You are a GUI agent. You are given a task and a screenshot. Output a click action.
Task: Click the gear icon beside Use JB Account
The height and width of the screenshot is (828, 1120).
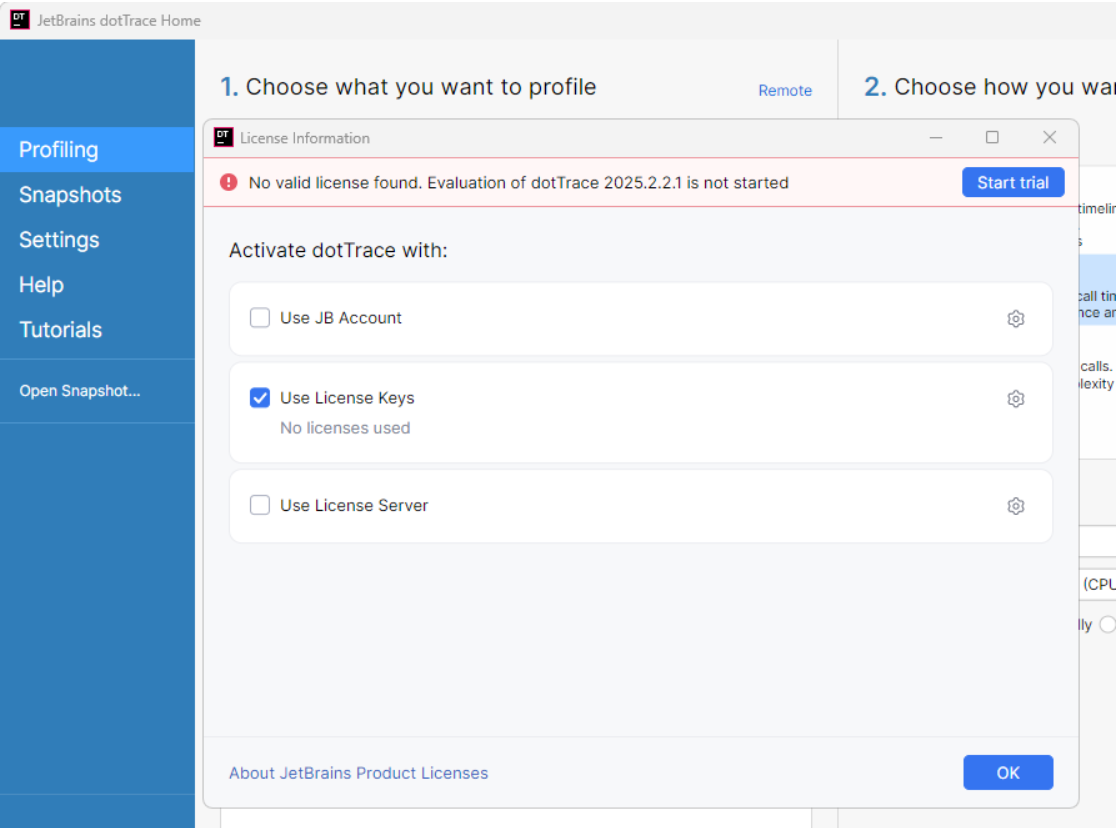[1016, 319]
